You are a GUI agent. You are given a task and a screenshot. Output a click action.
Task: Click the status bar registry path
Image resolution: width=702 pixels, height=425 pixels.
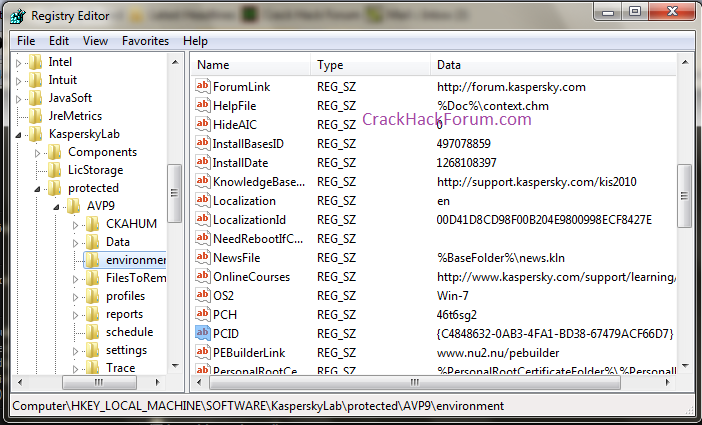click(x=258, y=406)
